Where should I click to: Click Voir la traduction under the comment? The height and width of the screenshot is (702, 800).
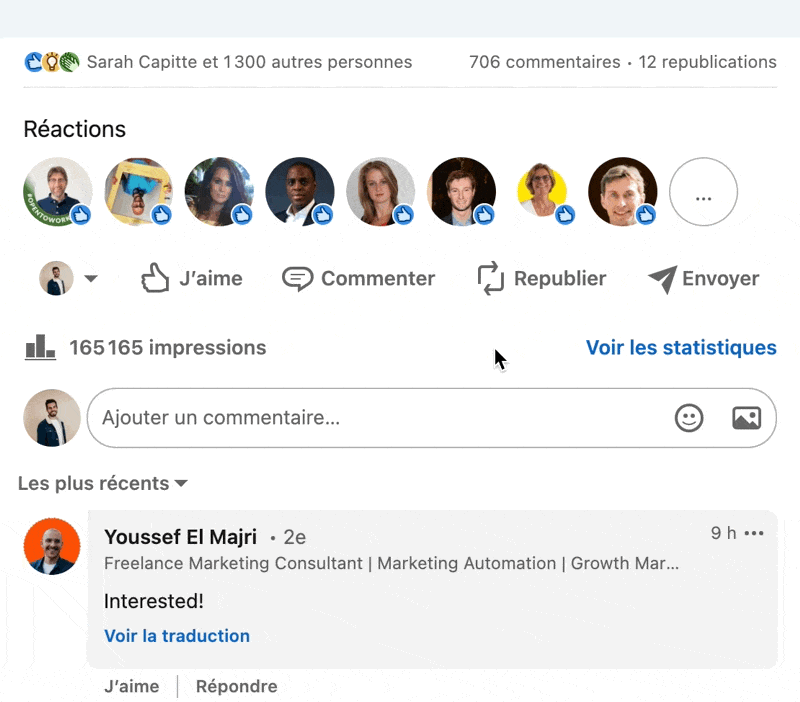click(177, 636)
